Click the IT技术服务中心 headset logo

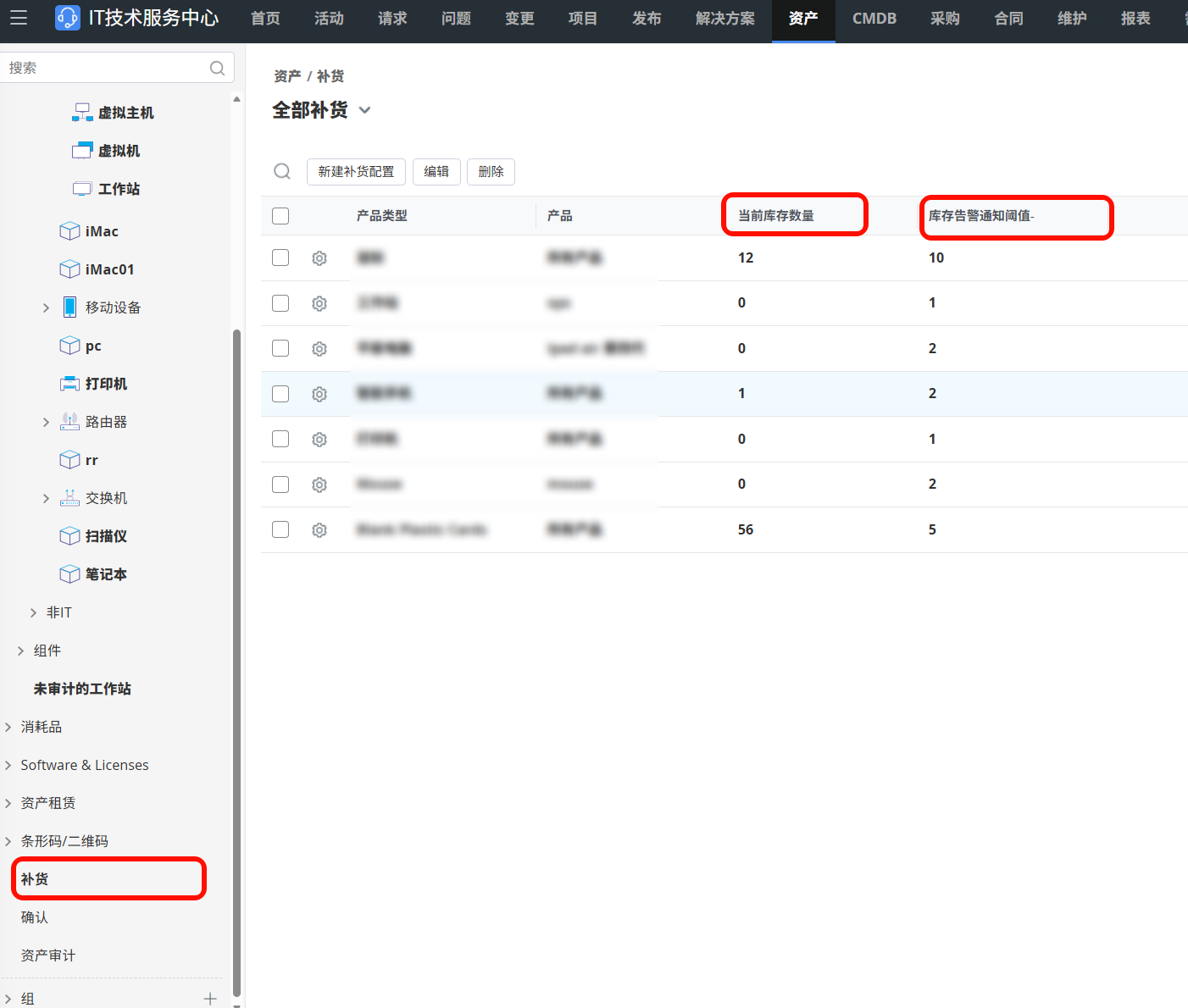(x=68, y=18)
